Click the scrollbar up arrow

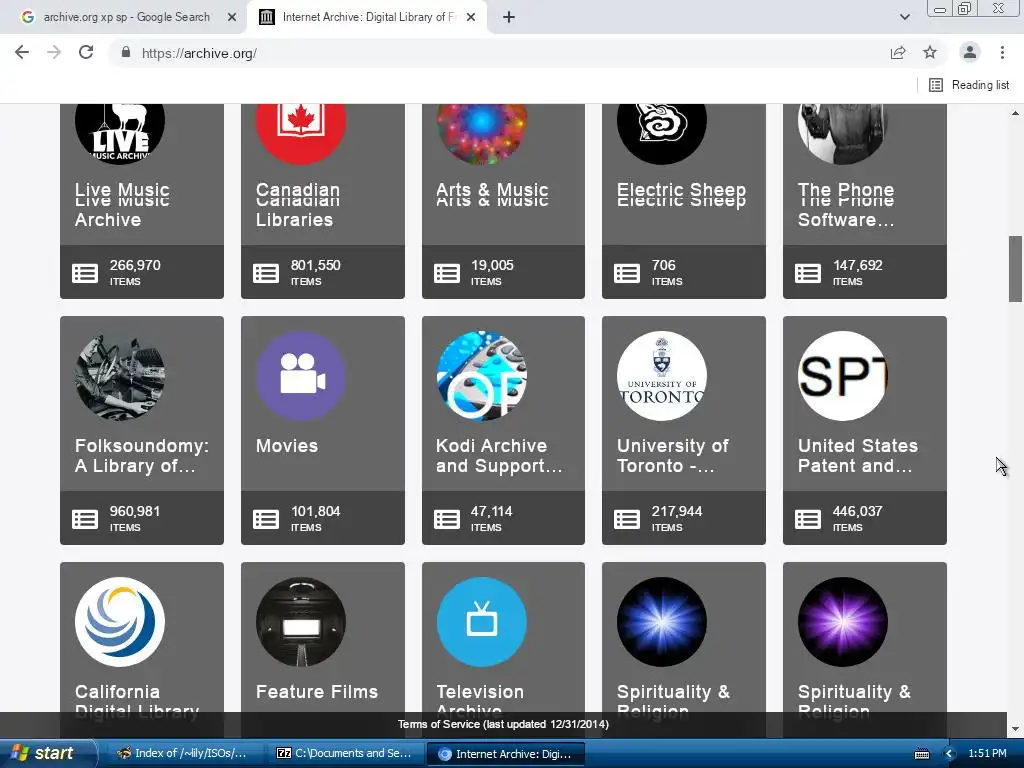coord(1015,112)
